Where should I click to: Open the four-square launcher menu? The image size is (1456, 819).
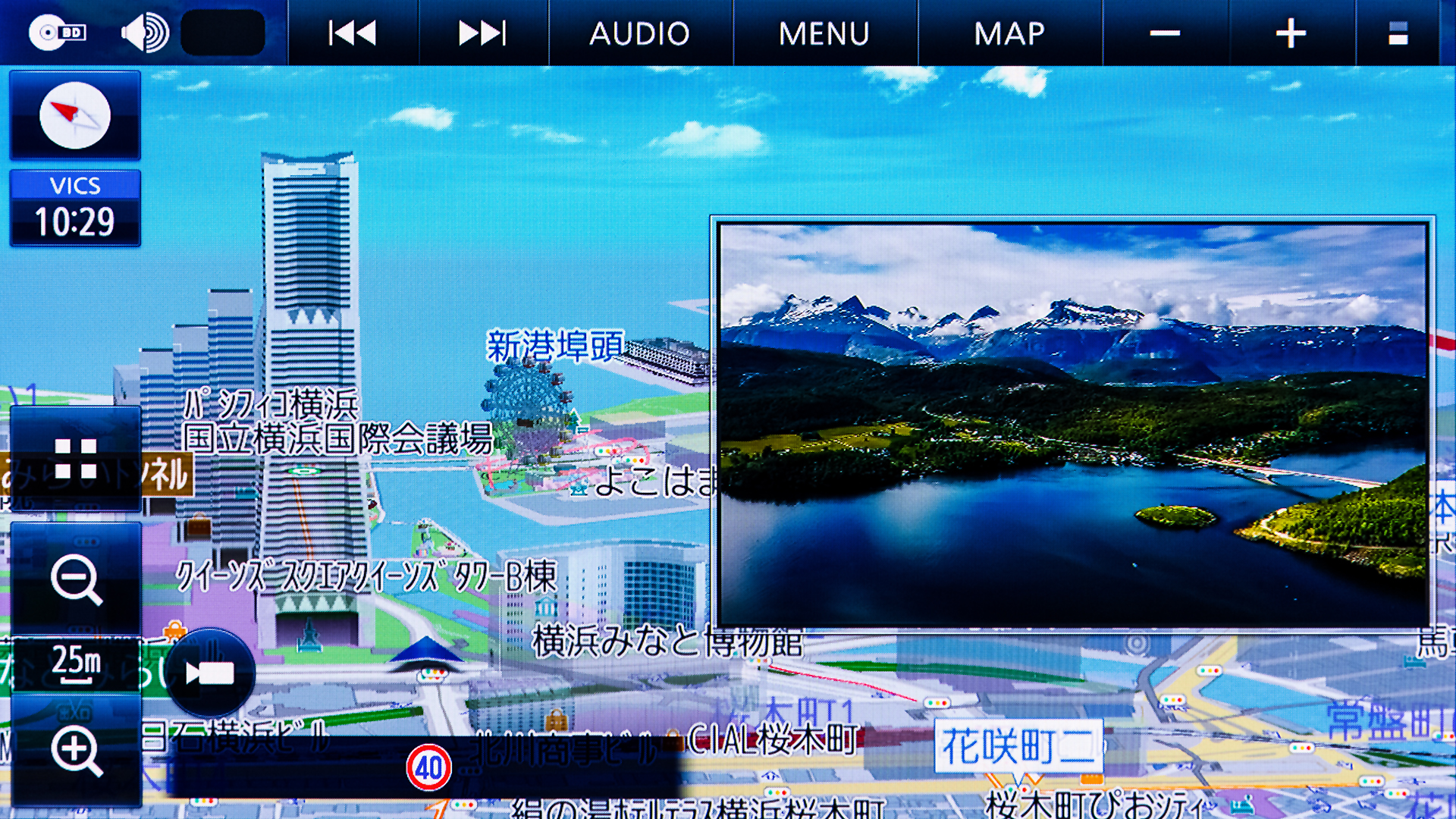[x=75, y=459]
